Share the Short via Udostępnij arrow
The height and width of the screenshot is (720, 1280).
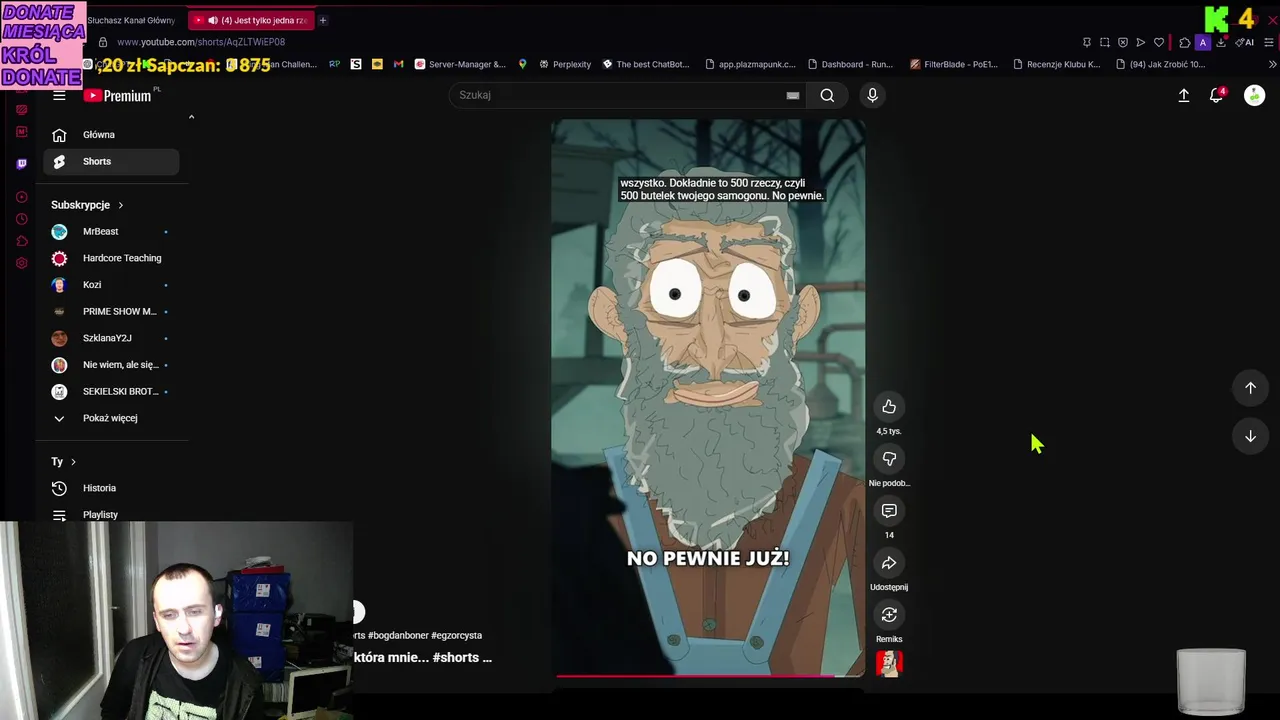(889, 562)
